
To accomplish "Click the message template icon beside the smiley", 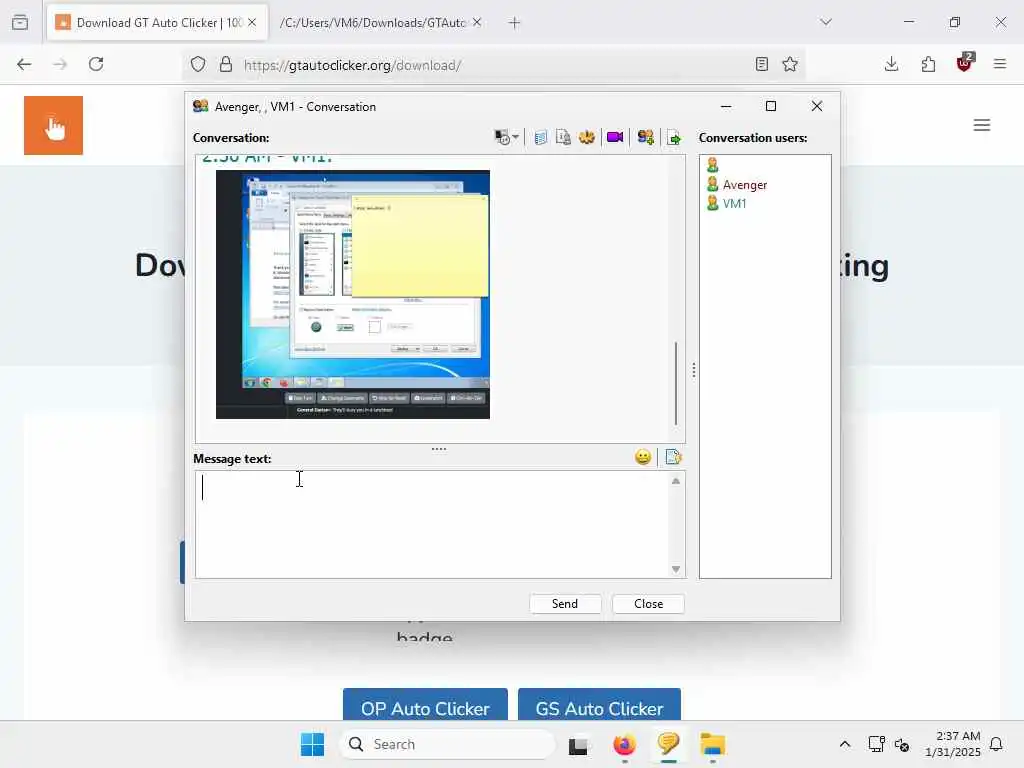I will (x=673, y=457).
